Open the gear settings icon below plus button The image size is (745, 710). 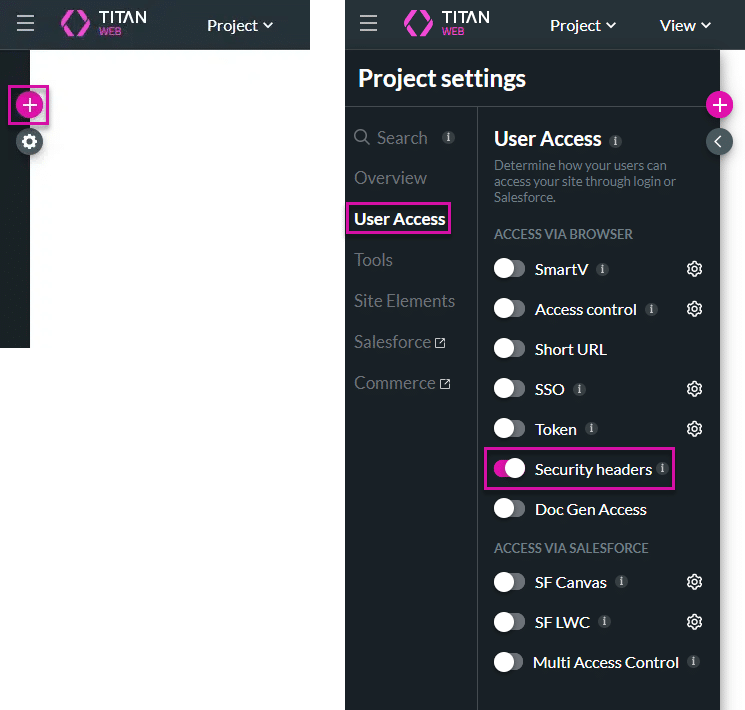(x=30, y=142)
